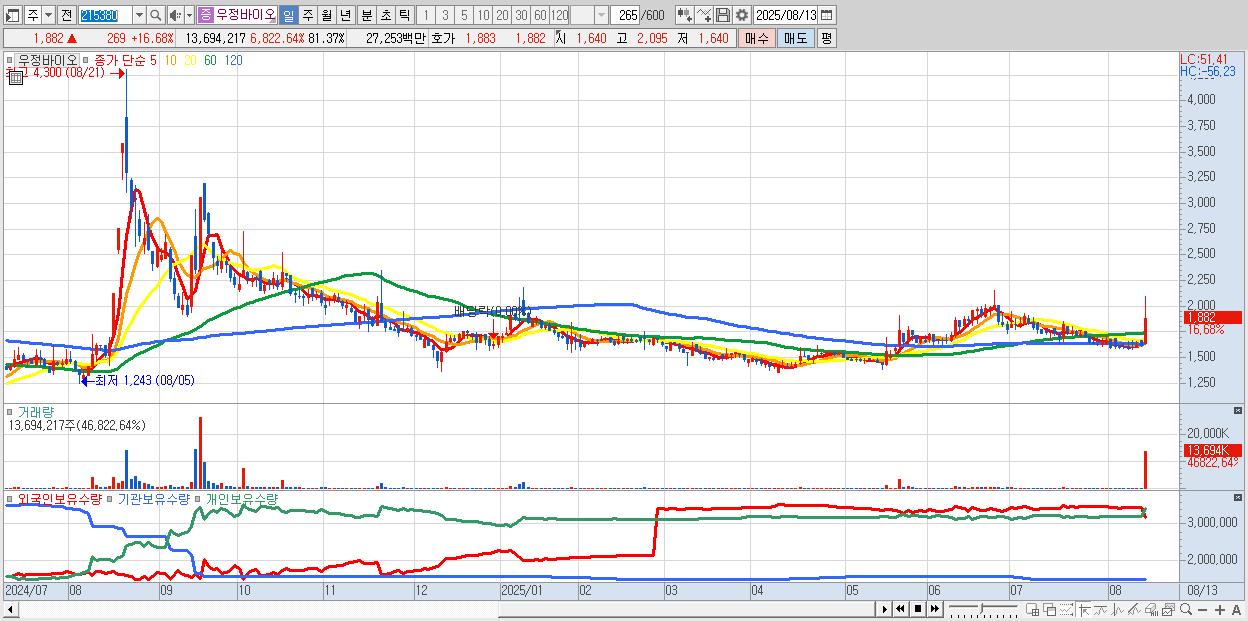Click the 평 button
This screenshot has height=621, width=1248.
pos(826,38)
